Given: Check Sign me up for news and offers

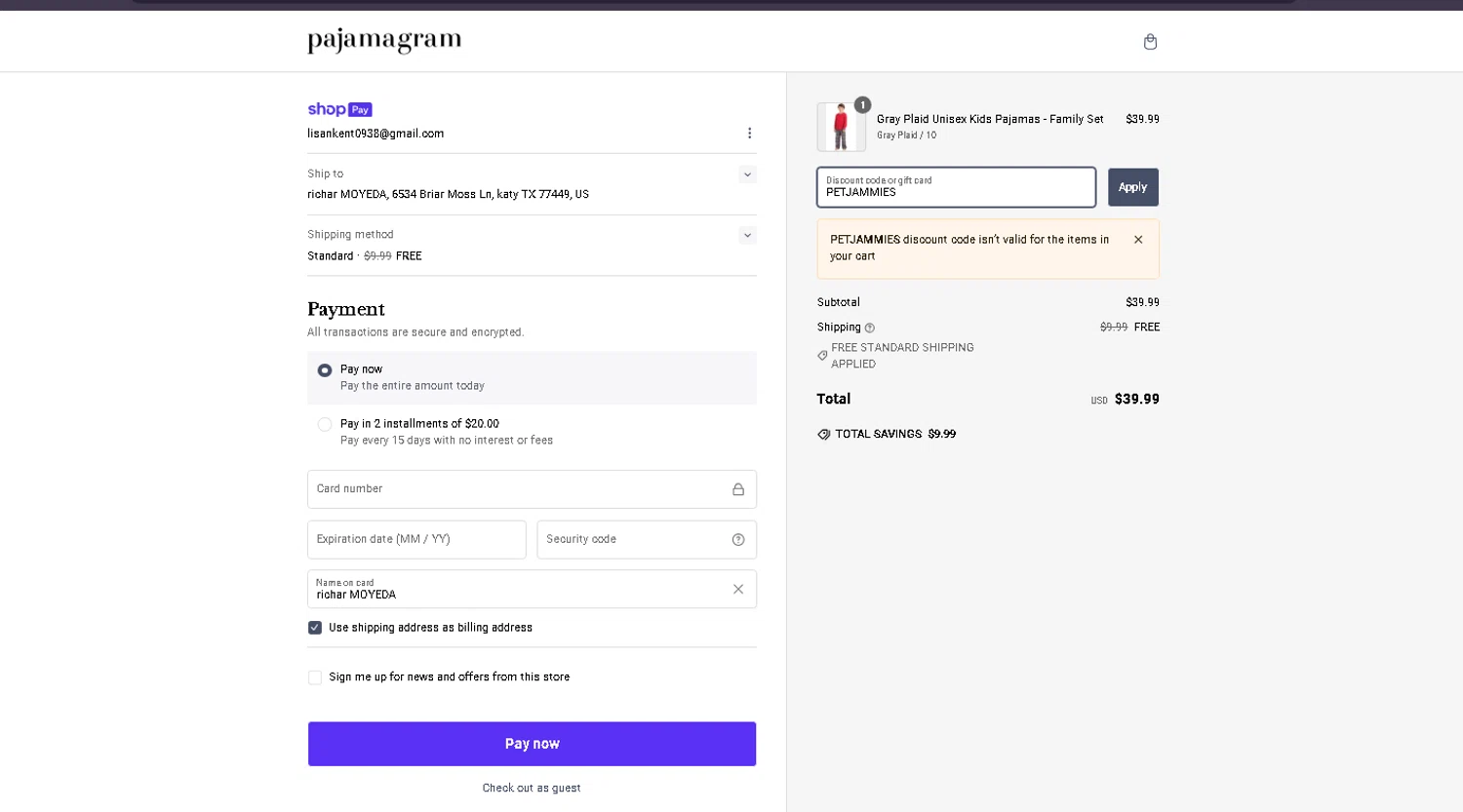Looking at the screenshot, I should click(315, 677).
